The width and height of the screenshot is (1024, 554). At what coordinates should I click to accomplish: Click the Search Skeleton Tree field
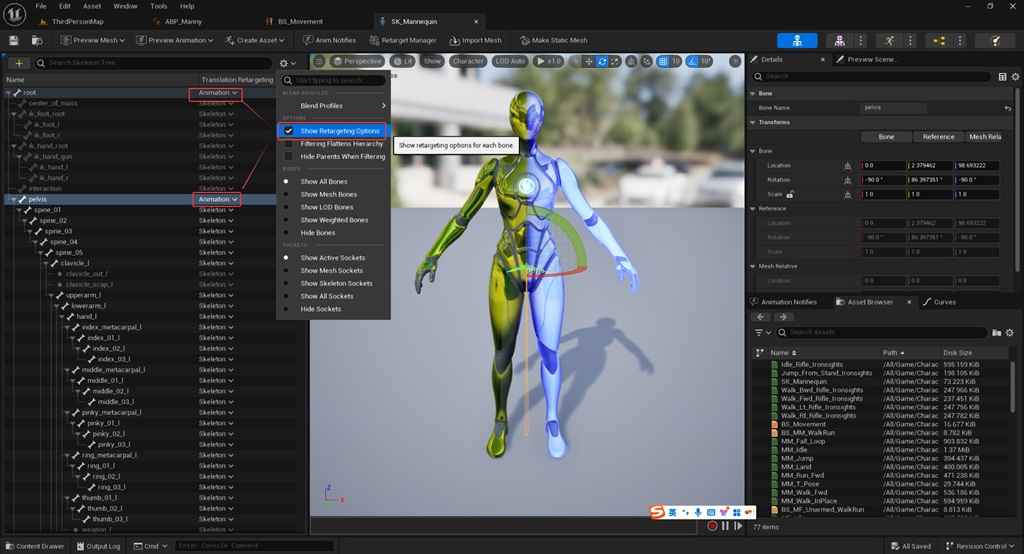click(x=153, y=63)
